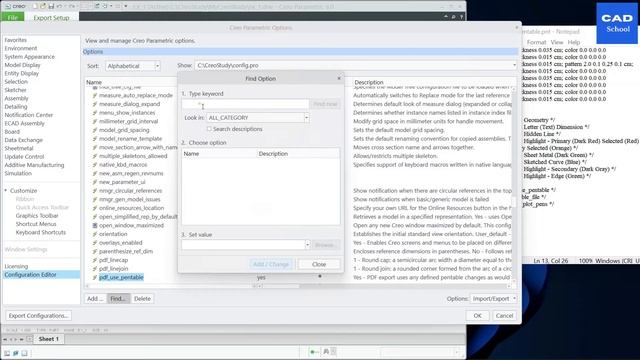Viewport: 640px width, 360px height.
Task: Click the option icon beside measure_auto_replace_mode
Action: [x=95, y=95]
